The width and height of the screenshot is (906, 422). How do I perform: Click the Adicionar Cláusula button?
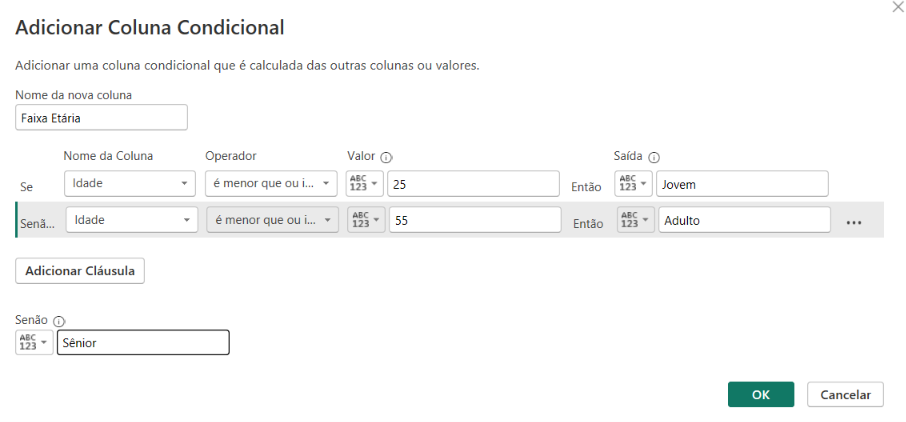[80, 271]
